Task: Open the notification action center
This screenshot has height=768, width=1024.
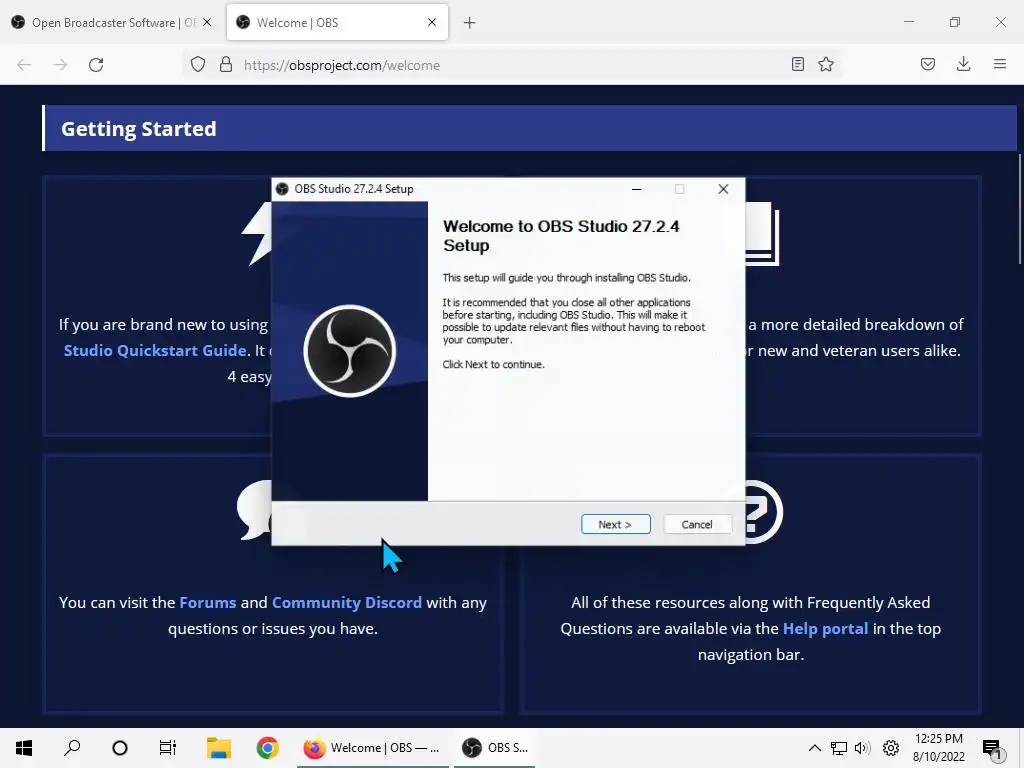Action: [992, 748]
